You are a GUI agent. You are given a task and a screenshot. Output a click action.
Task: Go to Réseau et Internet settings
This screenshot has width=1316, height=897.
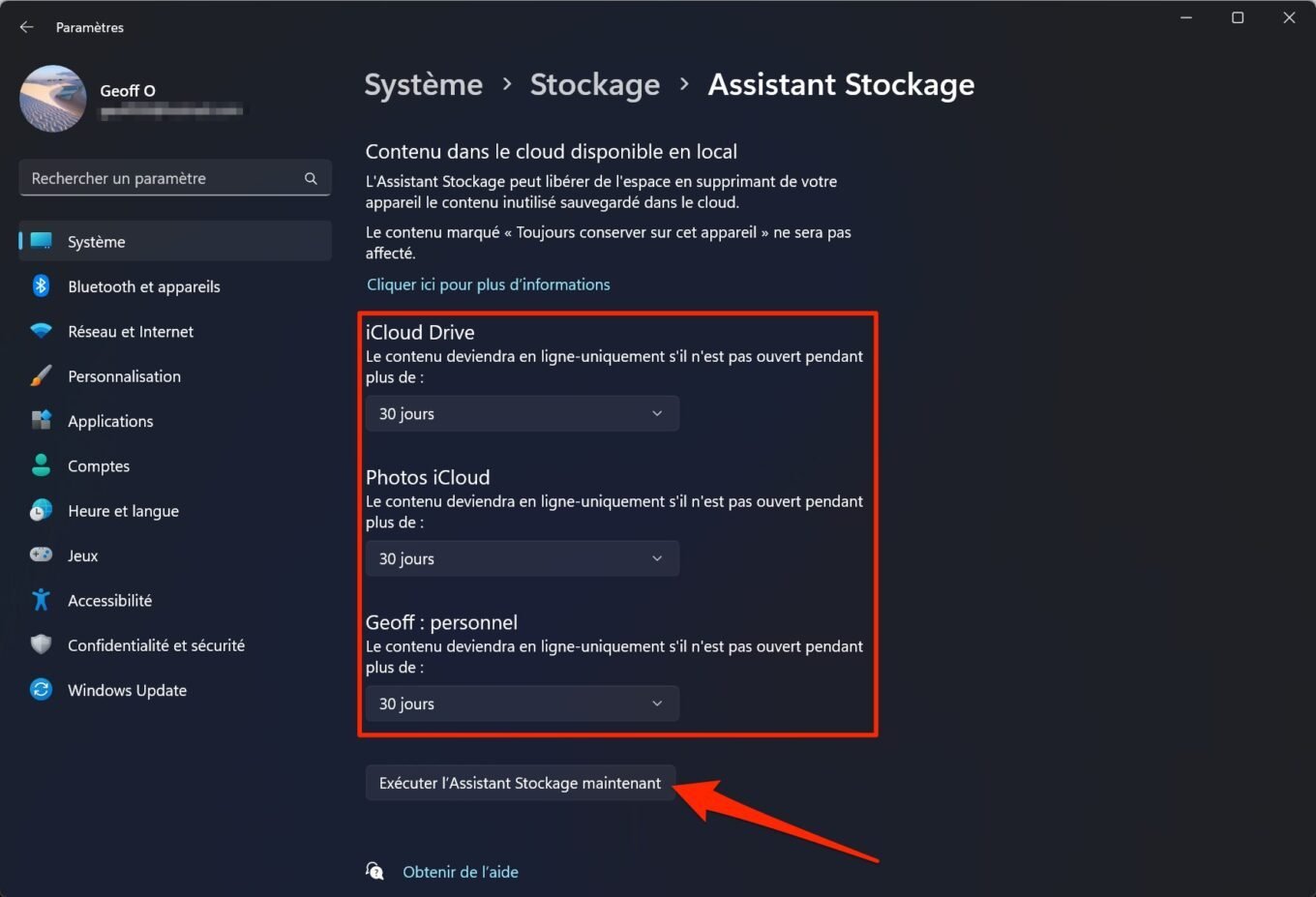point(175,331)
